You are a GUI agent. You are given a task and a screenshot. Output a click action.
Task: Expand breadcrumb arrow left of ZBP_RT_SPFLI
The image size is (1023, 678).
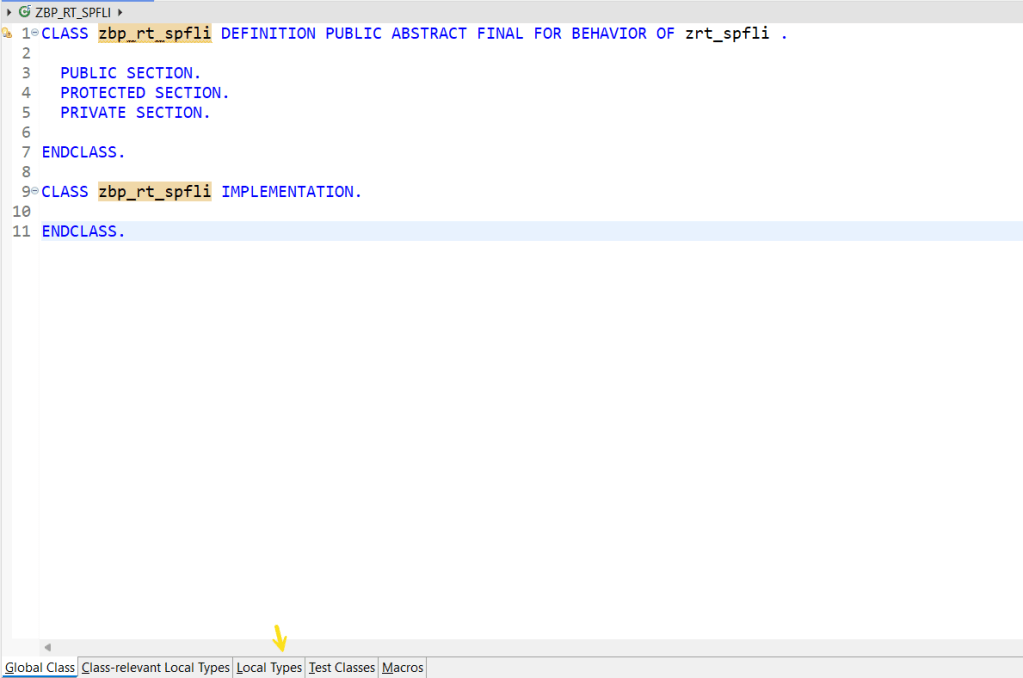[9, 12]
